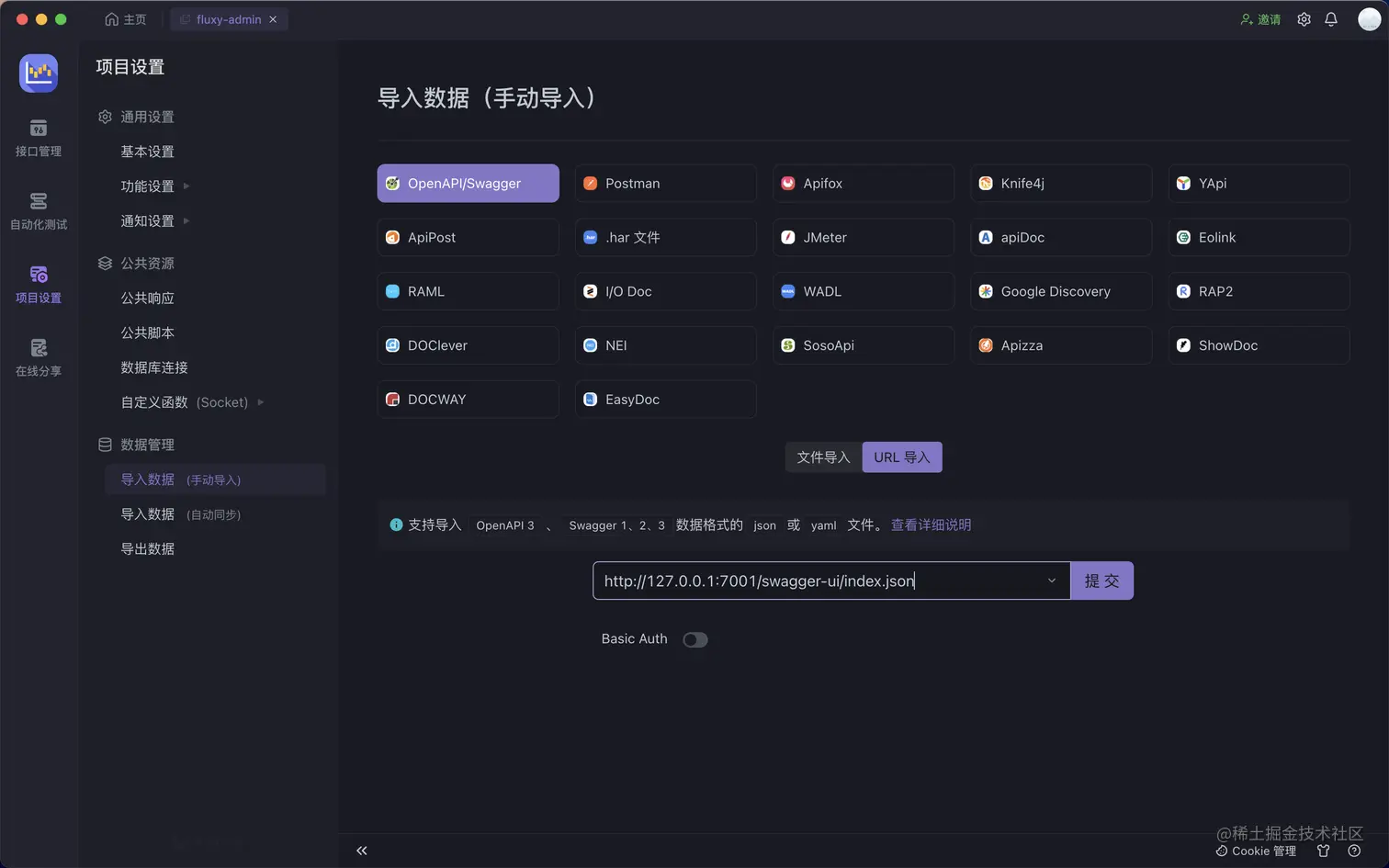Choose DOCWAY import format
Screen dimensions: 1389x868
point(468,400)
